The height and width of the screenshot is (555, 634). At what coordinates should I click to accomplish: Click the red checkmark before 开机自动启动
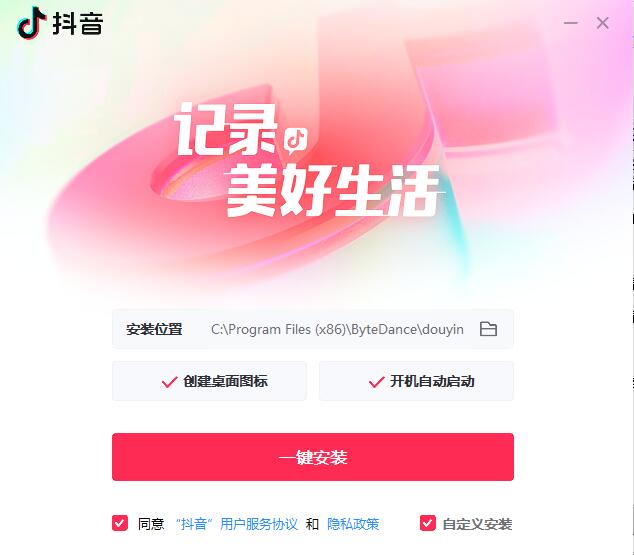click(376, 382)
